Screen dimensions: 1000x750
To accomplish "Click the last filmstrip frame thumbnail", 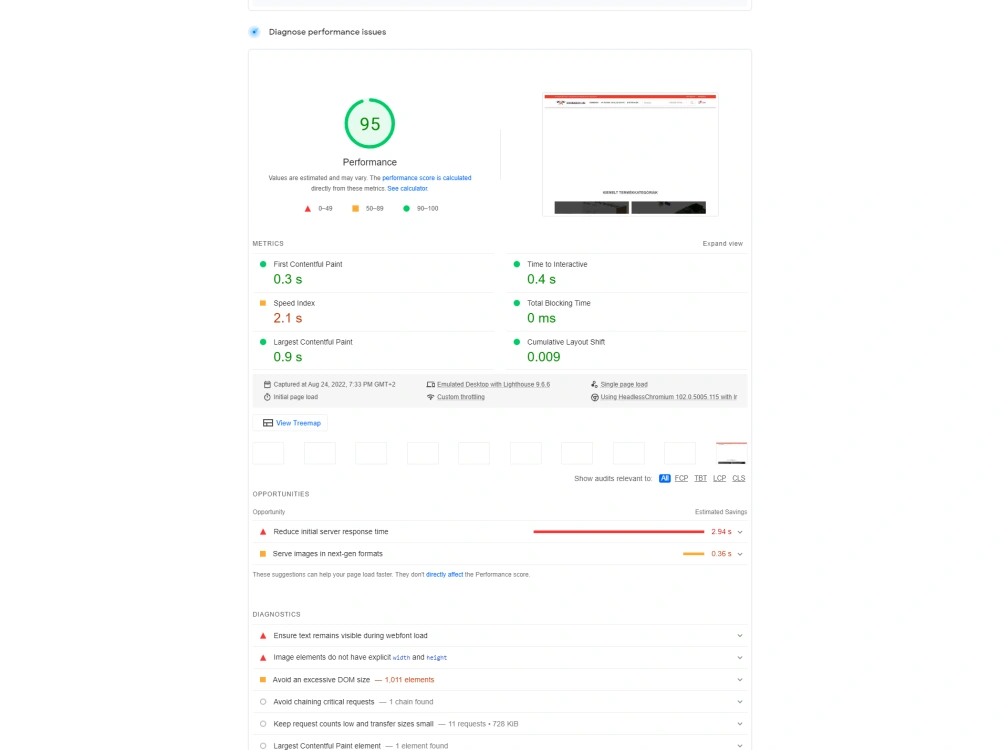I will pos(732,453).
